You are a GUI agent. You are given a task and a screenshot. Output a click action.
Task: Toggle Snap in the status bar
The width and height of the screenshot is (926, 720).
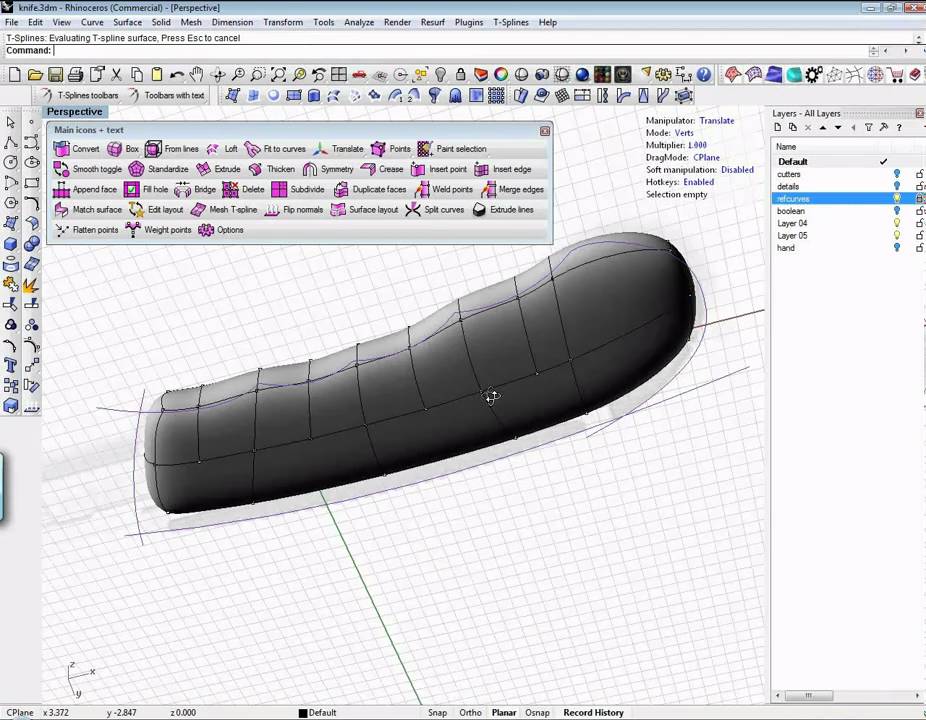click(437, 713)
